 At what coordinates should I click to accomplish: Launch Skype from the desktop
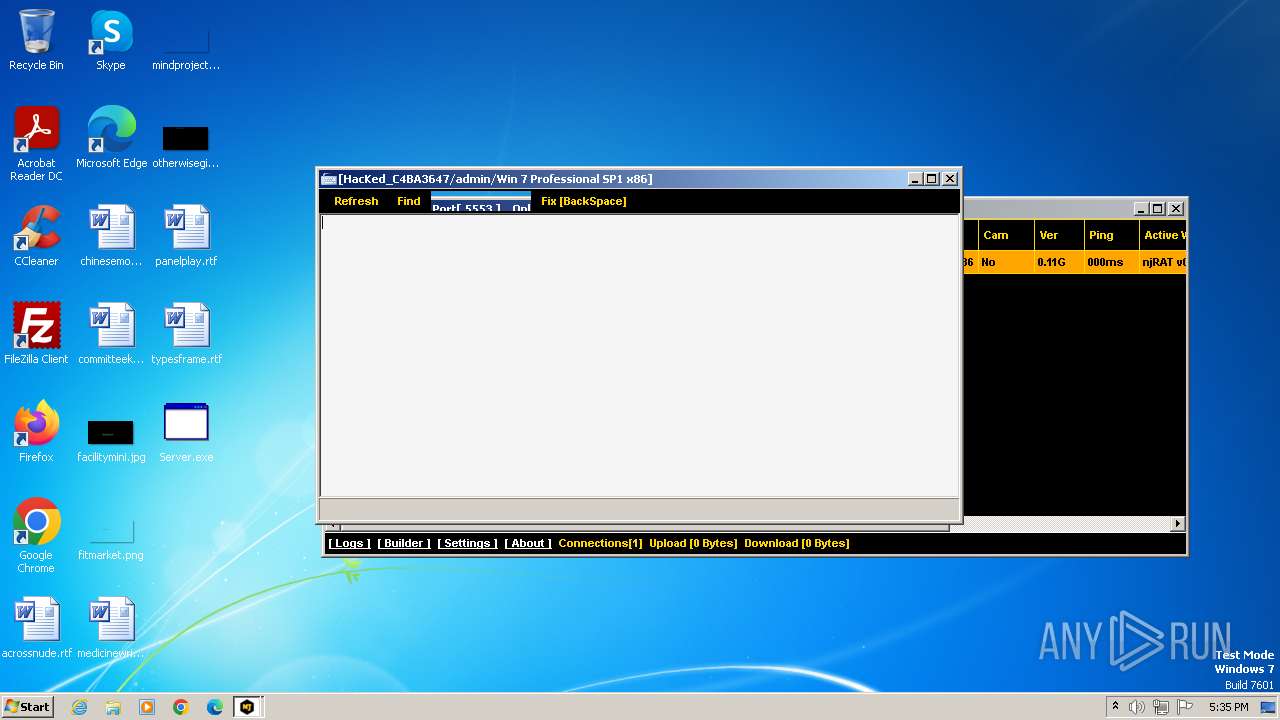[x=110, y=40]
